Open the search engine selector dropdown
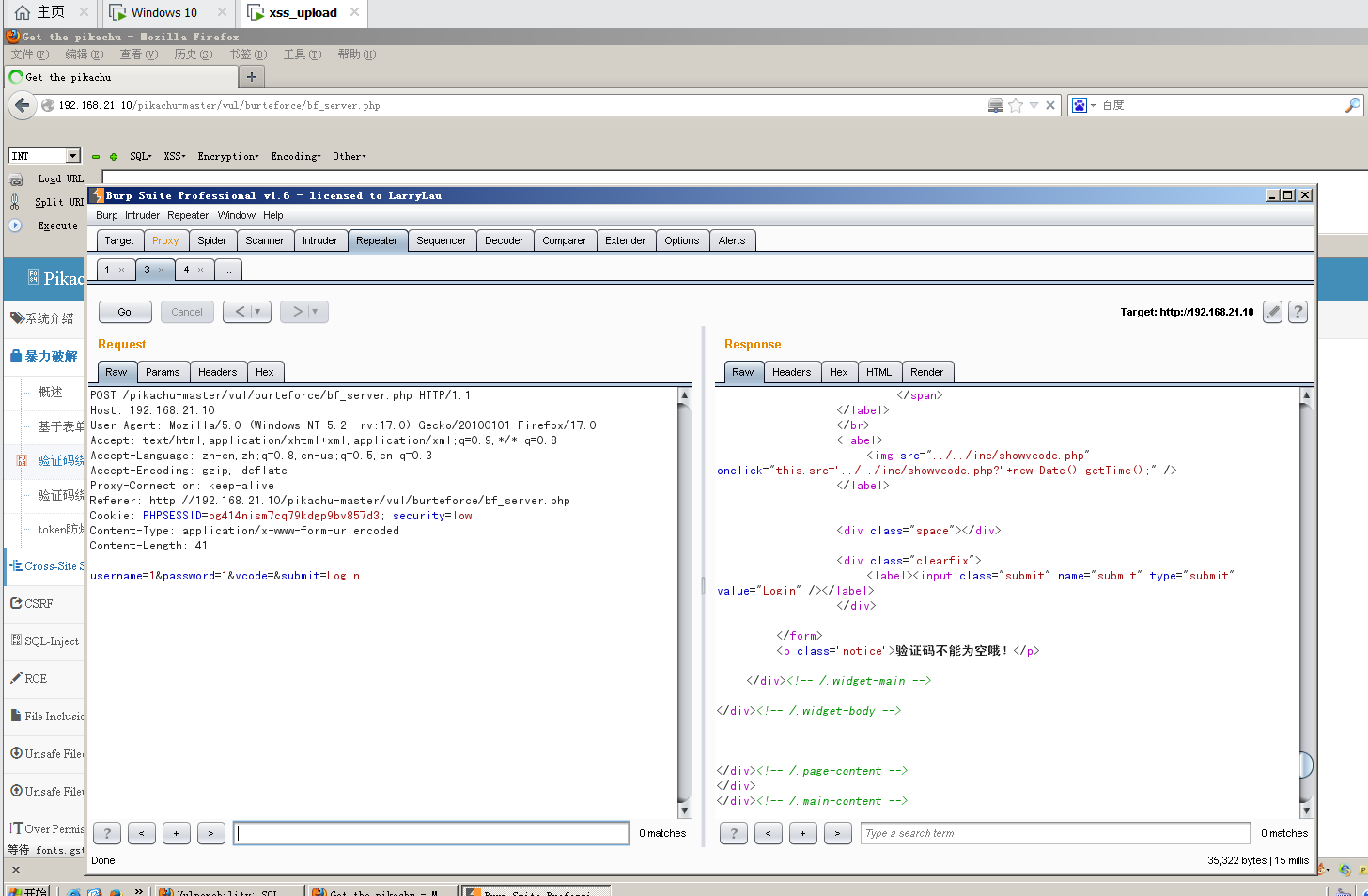This screenshot has width=1368, height=896. 1083,105
